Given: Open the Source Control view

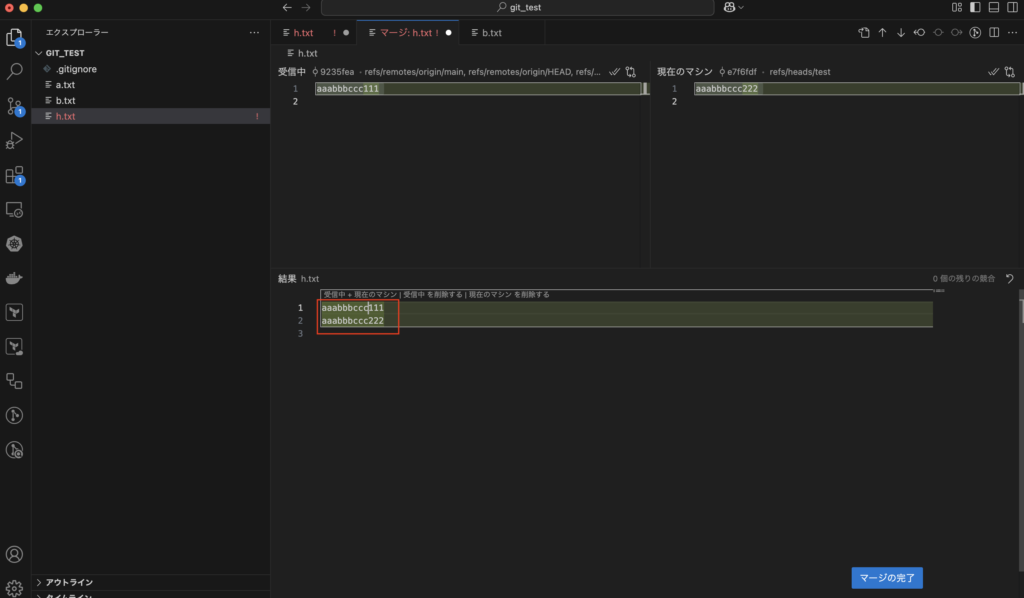Looking at the screenshot, I should click(x=14, y=106).
